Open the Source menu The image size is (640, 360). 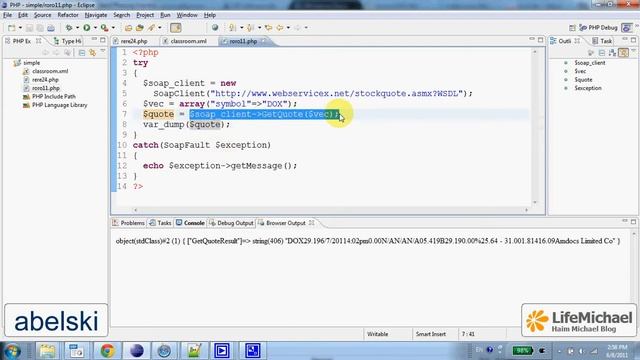coord(42,15)
